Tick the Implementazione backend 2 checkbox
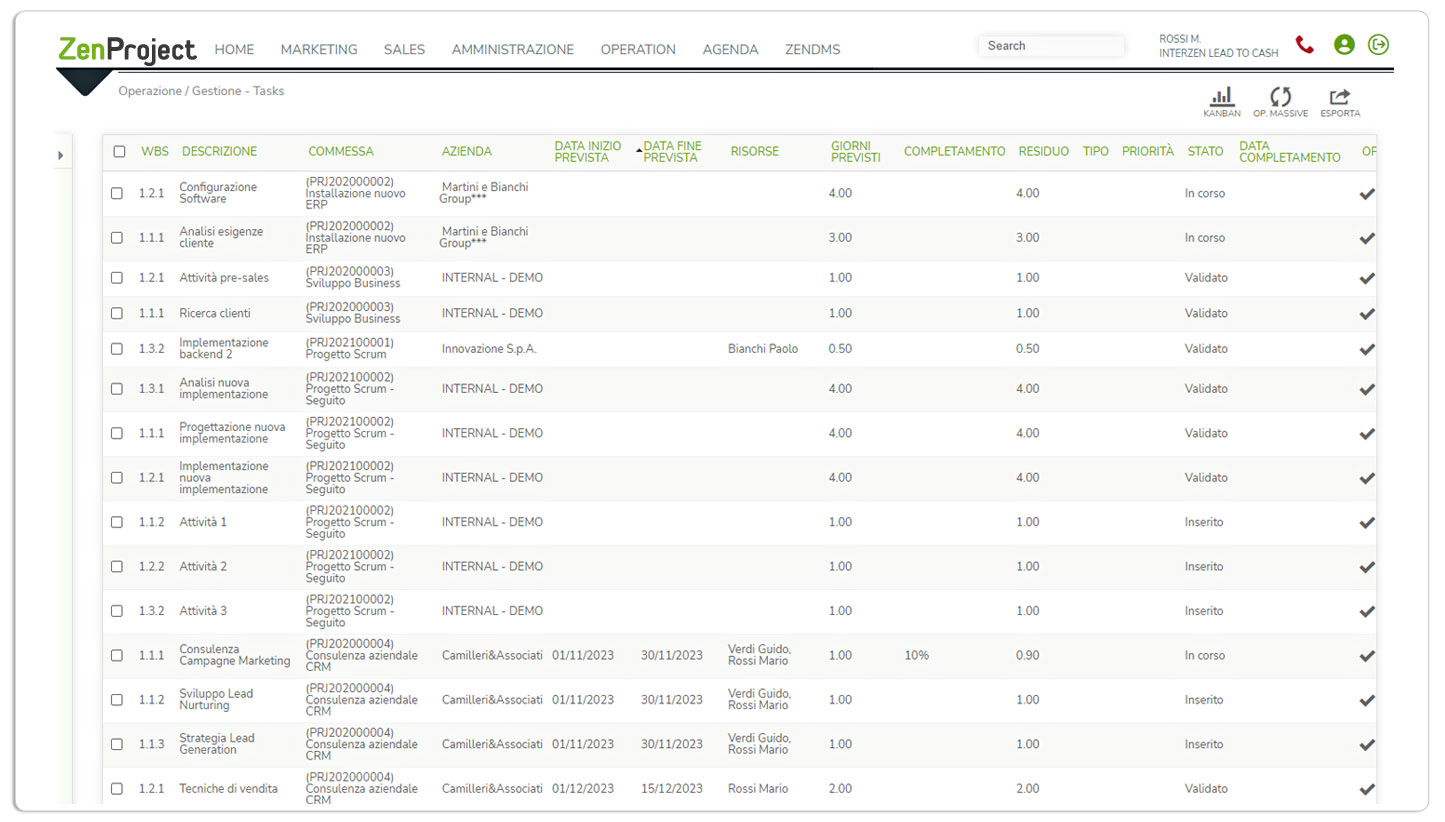Screen dimensions: 1445x822 (x=117, y=349)
